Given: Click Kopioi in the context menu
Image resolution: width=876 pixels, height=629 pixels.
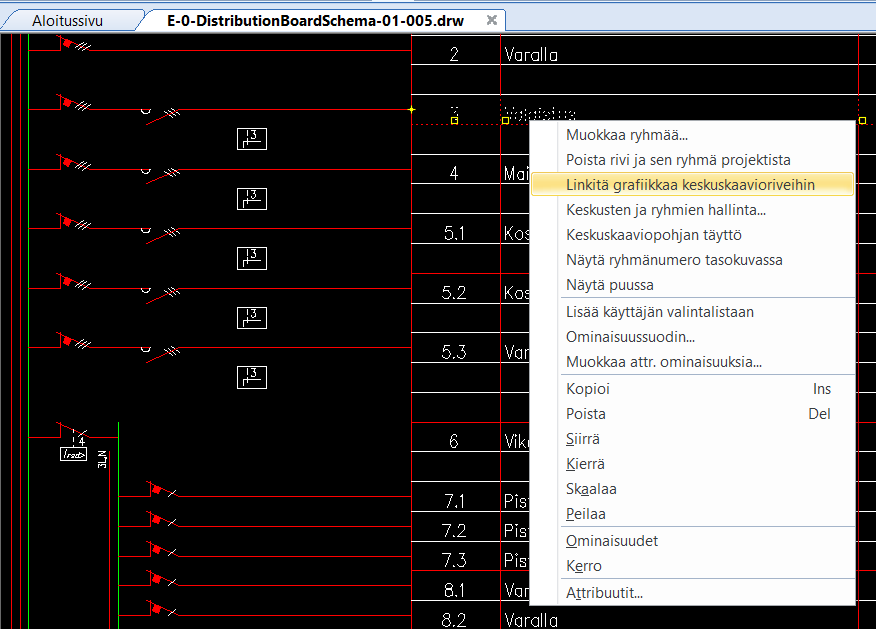Looking at the screenshot, I should tap(588, 389).
